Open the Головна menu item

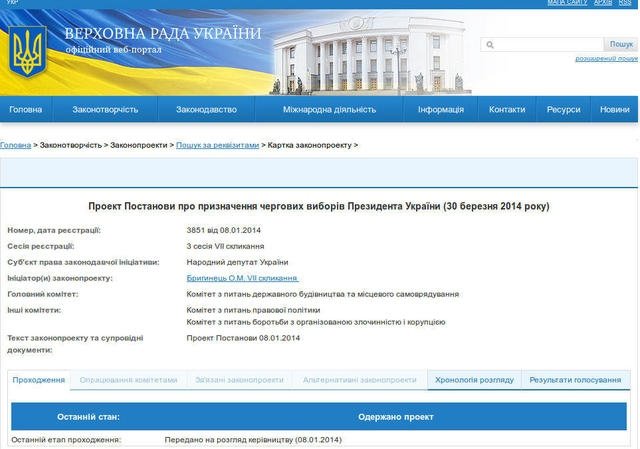(x=26, y=109)
